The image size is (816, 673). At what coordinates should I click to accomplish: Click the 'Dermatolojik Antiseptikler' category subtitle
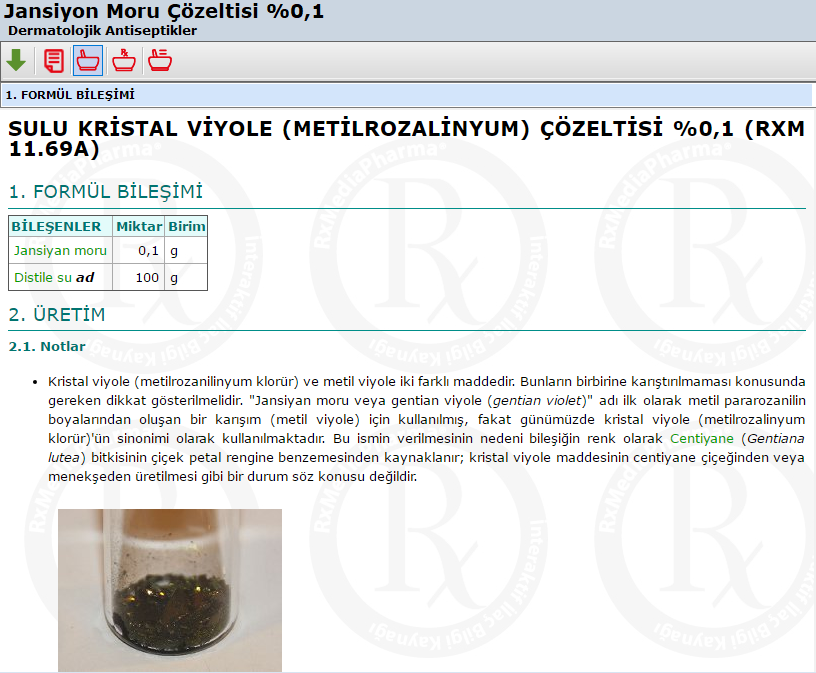tap(103, 30)
